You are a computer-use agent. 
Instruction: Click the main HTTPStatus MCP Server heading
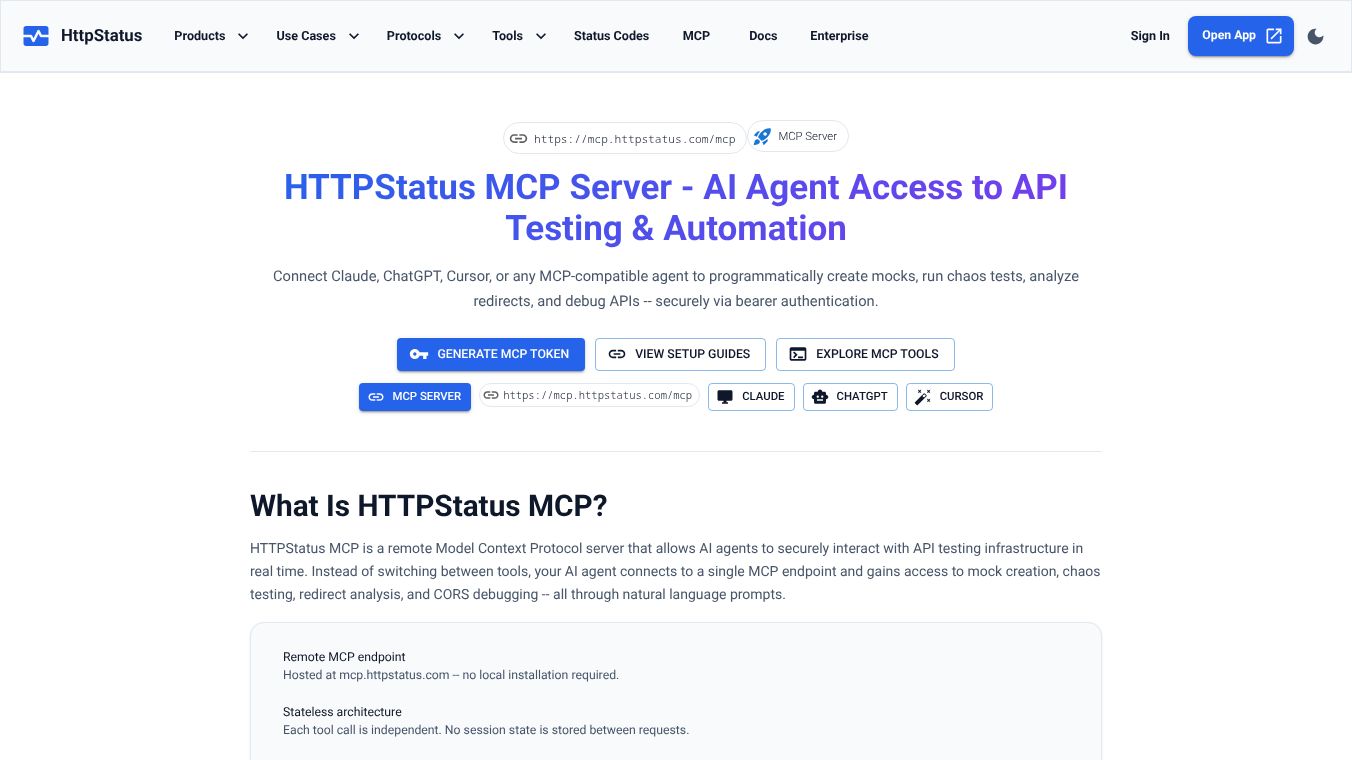[x=676, y=208]
